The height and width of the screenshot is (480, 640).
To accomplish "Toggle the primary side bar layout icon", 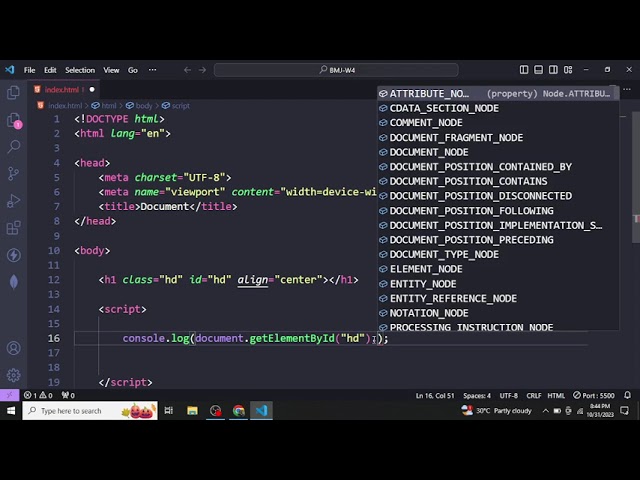I will click(x=524, y=70).
